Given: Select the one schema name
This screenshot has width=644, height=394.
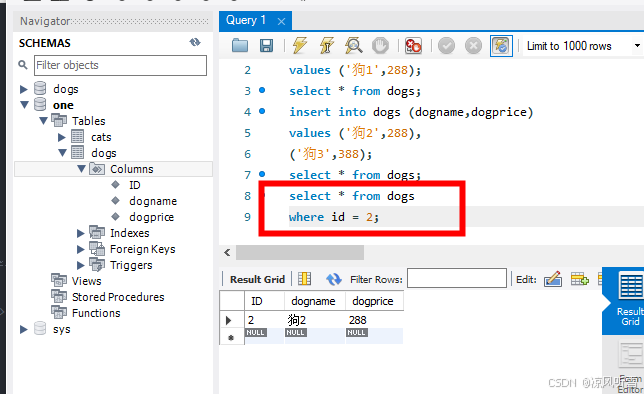Looking at the screenshot, I should [x=63, y=105].
